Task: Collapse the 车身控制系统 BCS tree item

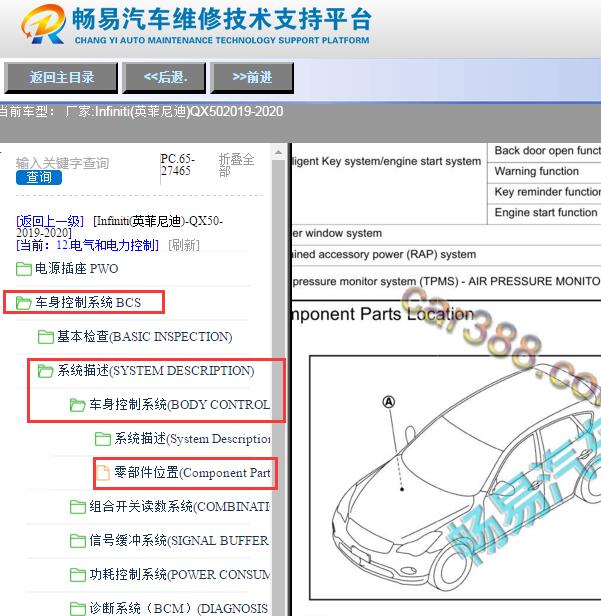Action: (x=88, y=302)
